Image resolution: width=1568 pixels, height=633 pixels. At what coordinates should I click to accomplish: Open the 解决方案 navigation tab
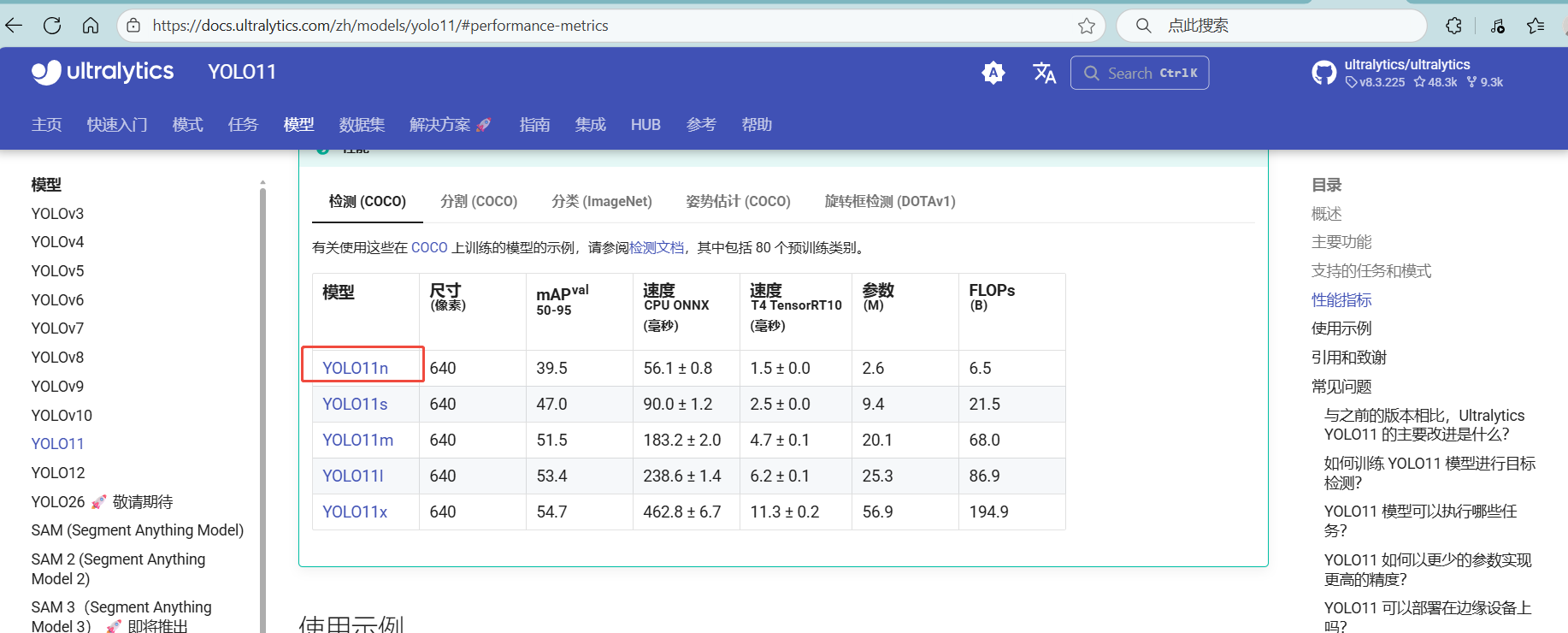tap(451, 125)
